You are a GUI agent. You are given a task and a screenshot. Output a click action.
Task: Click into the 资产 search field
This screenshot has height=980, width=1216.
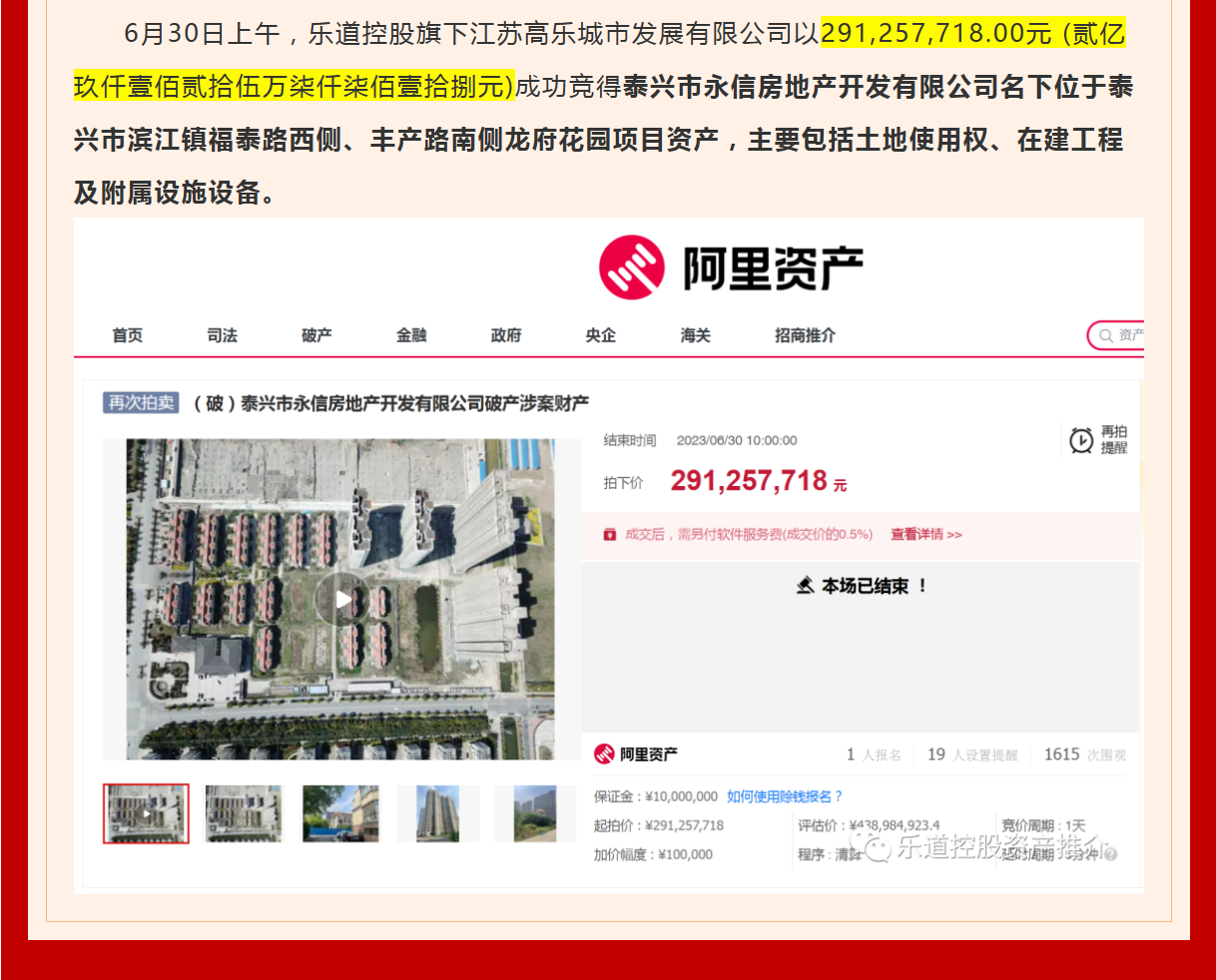(x=1130, y=336)
